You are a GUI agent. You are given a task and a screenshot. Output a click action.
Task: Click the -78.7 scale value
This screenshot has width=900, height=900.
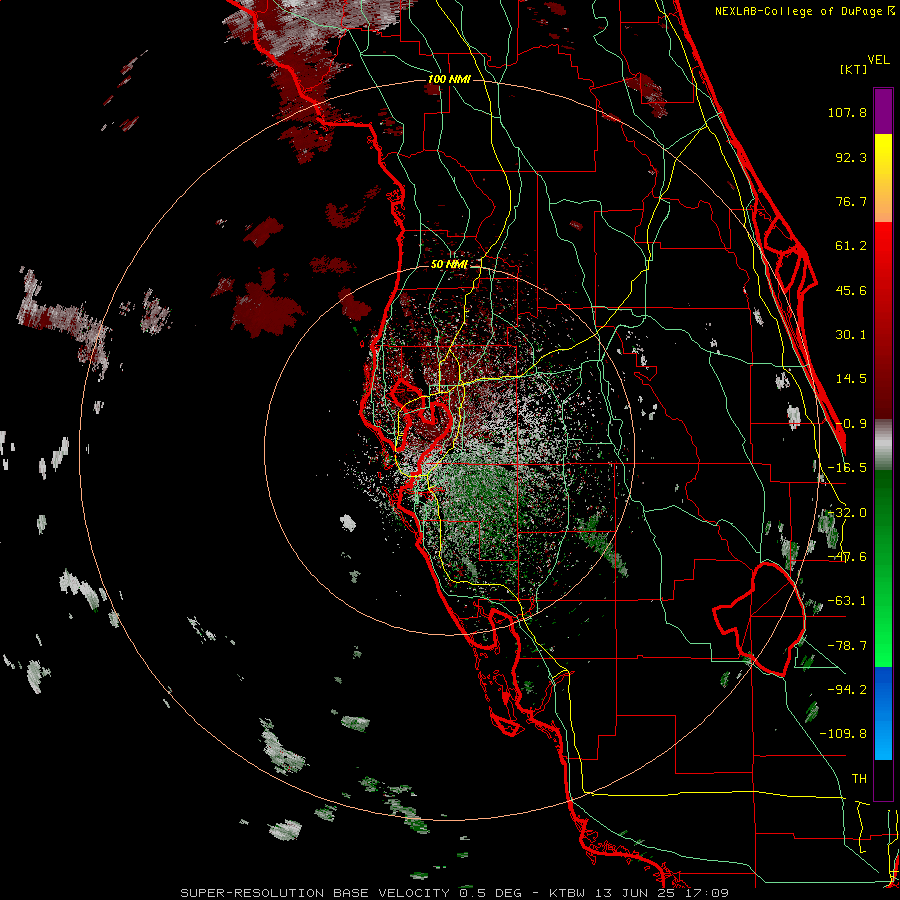coord(847,646)
